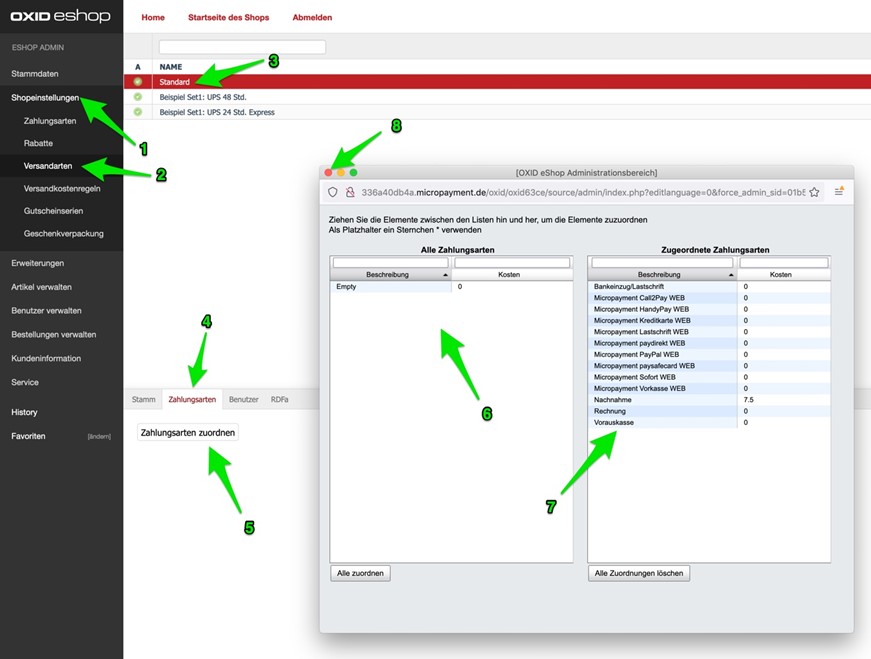The width and height of the screenshot is (871, 659).
Task: Toggle status icon for UPS 24 Std. Express
Action: [137, 112]
